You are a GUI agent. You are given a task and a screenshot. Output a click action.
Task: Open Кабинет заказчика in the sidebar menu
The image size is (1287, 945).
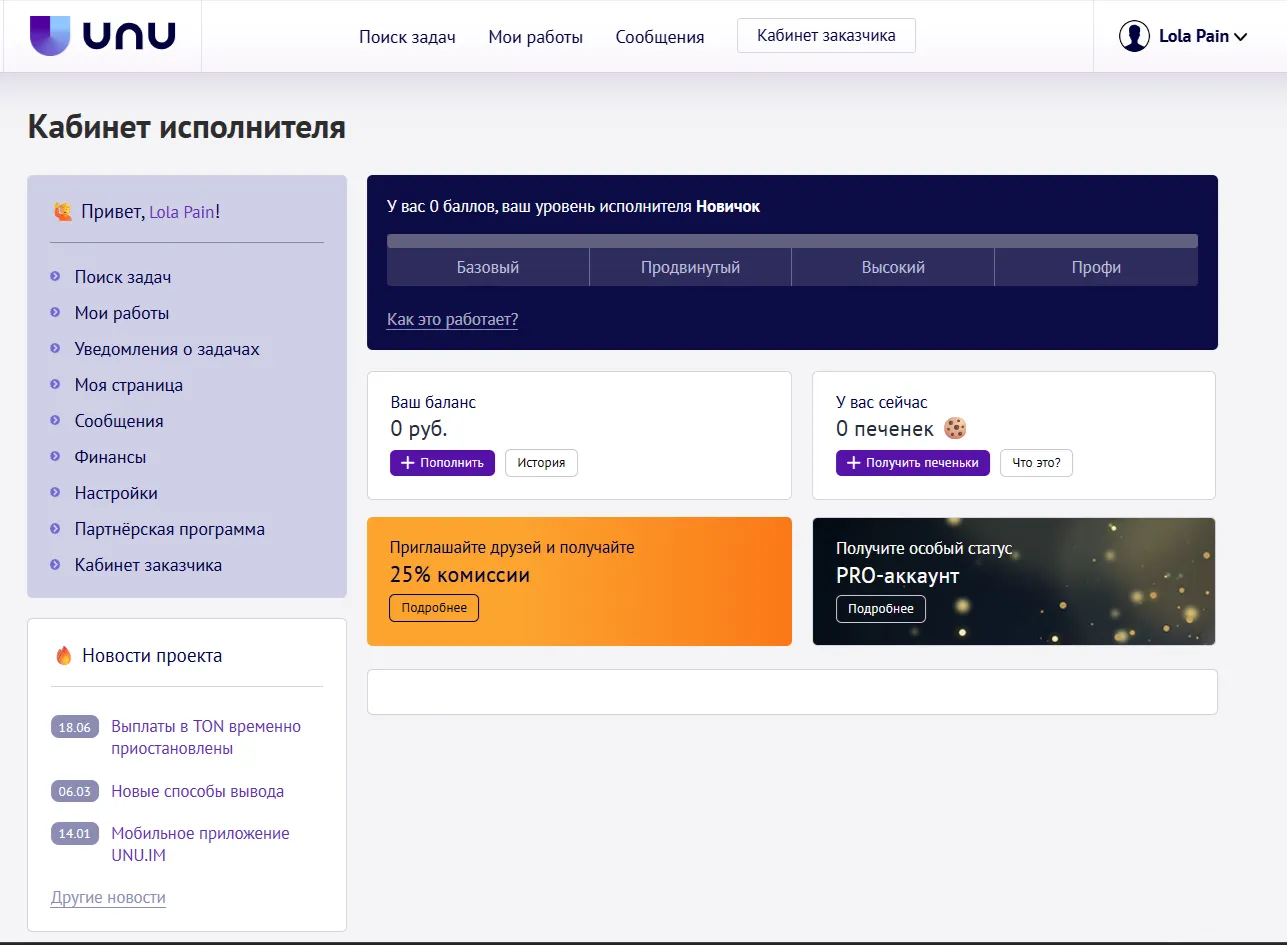[x=148, y=565]
